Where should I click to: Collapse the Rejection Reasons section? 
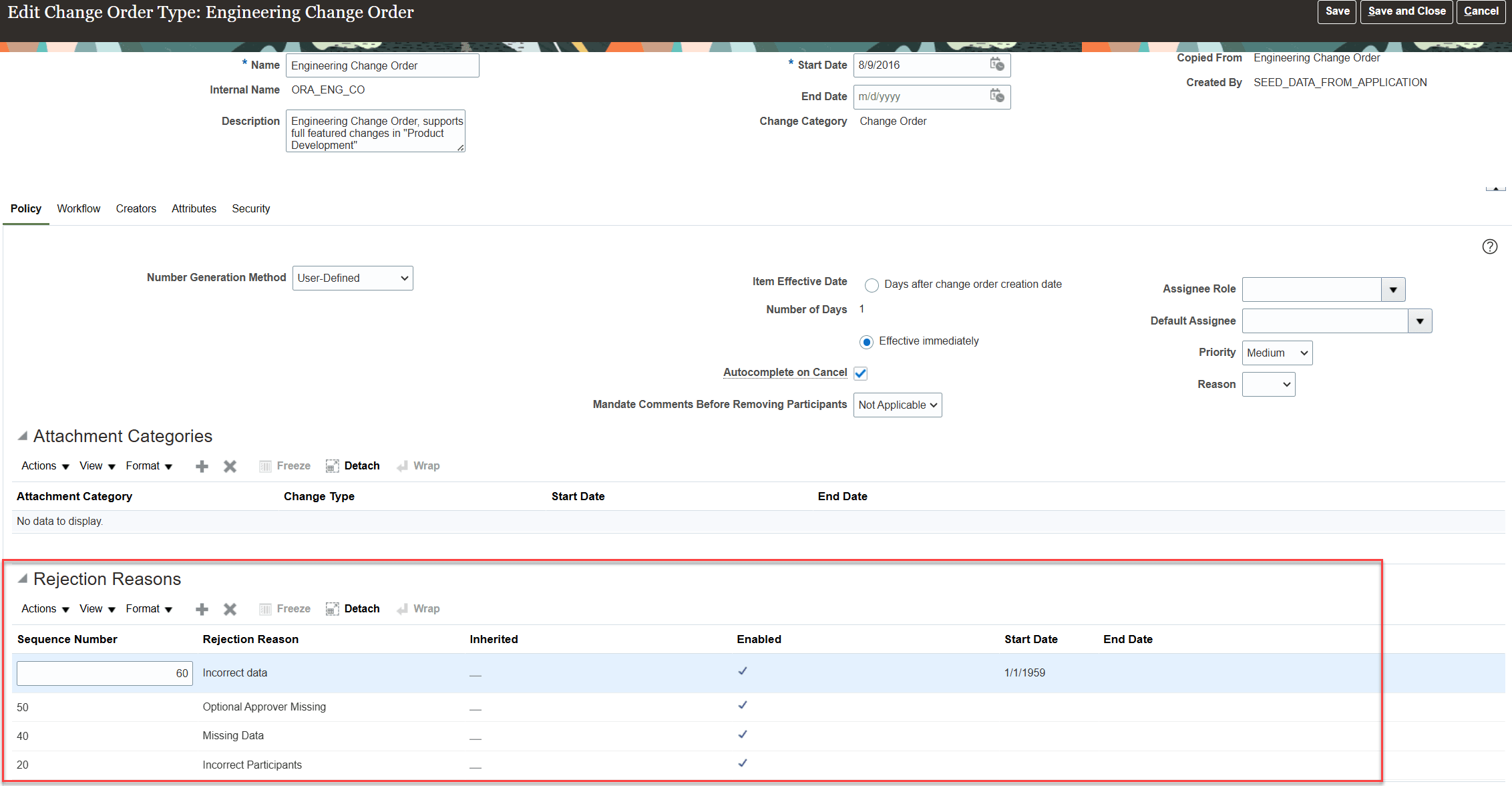pos(23,578)
